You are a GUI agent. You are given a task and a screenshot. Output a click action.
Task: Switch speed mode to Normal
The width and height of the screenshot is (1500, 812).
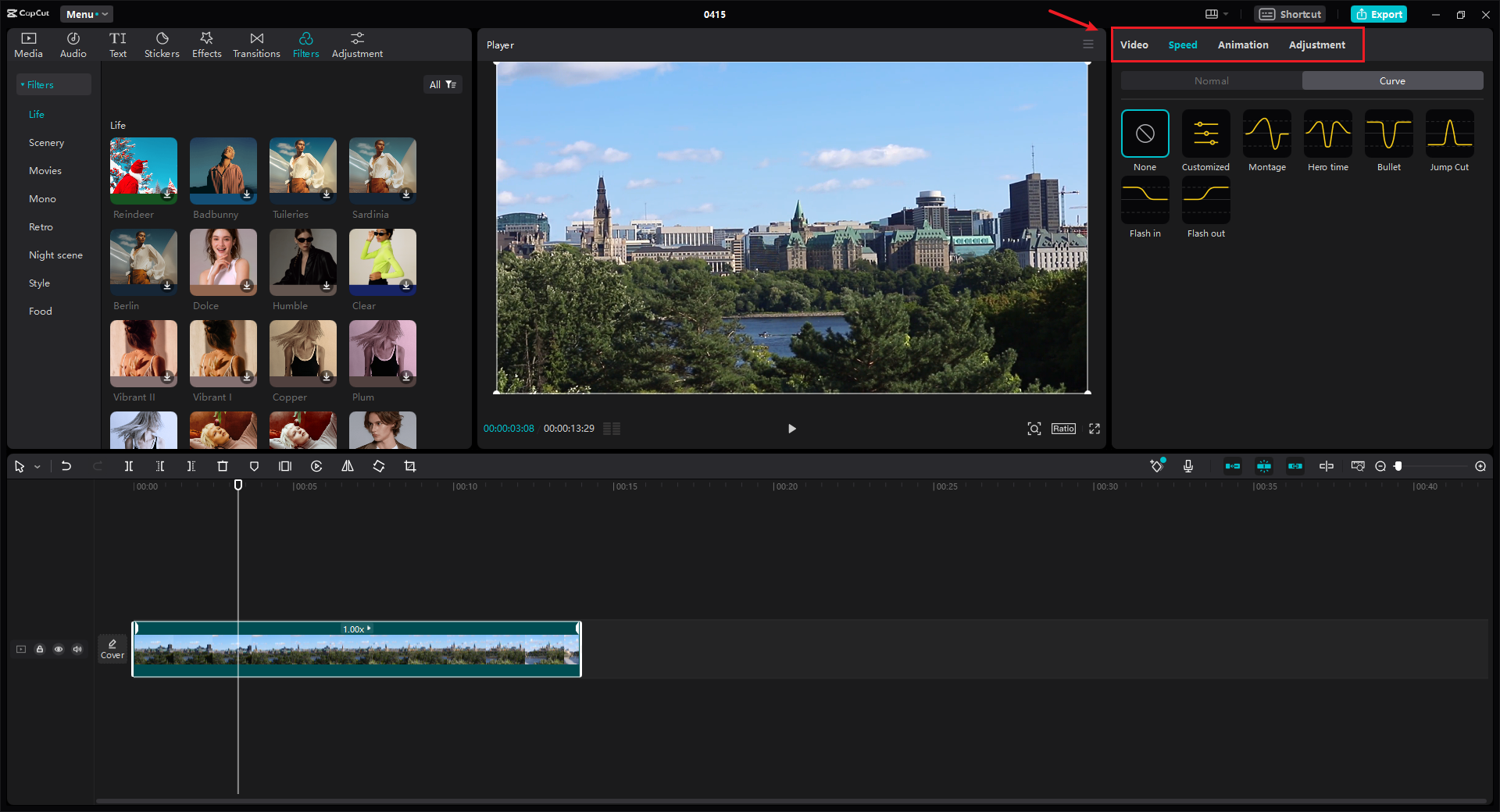[1212, 81]
